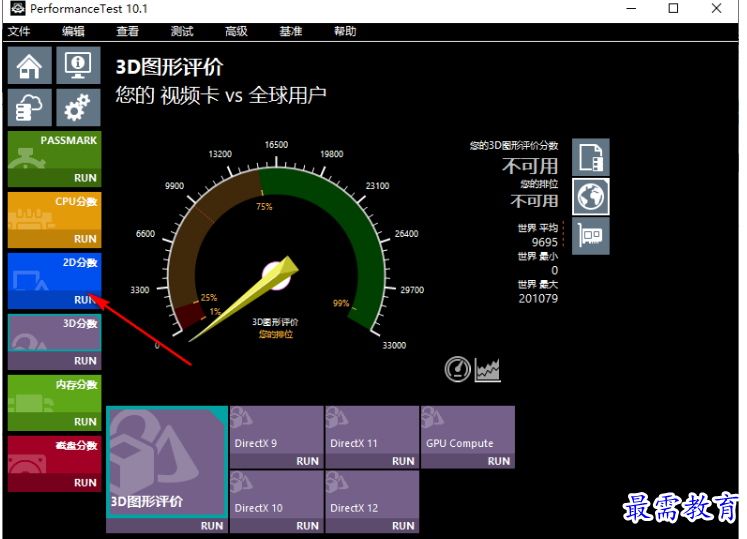Select the GPU Compute test tile
Image resolution: width=747 pixels, height=539 pixels.
click(x=468, y=429)
